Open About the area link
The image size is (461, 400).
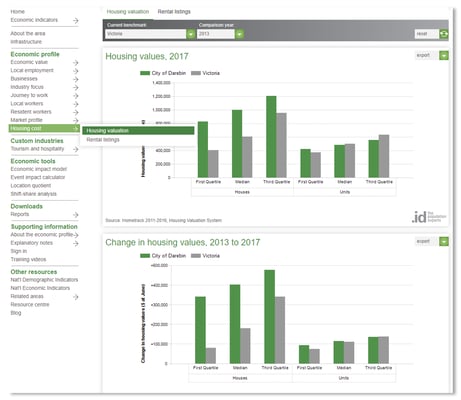pyautogui.click(x=28, y=34)
